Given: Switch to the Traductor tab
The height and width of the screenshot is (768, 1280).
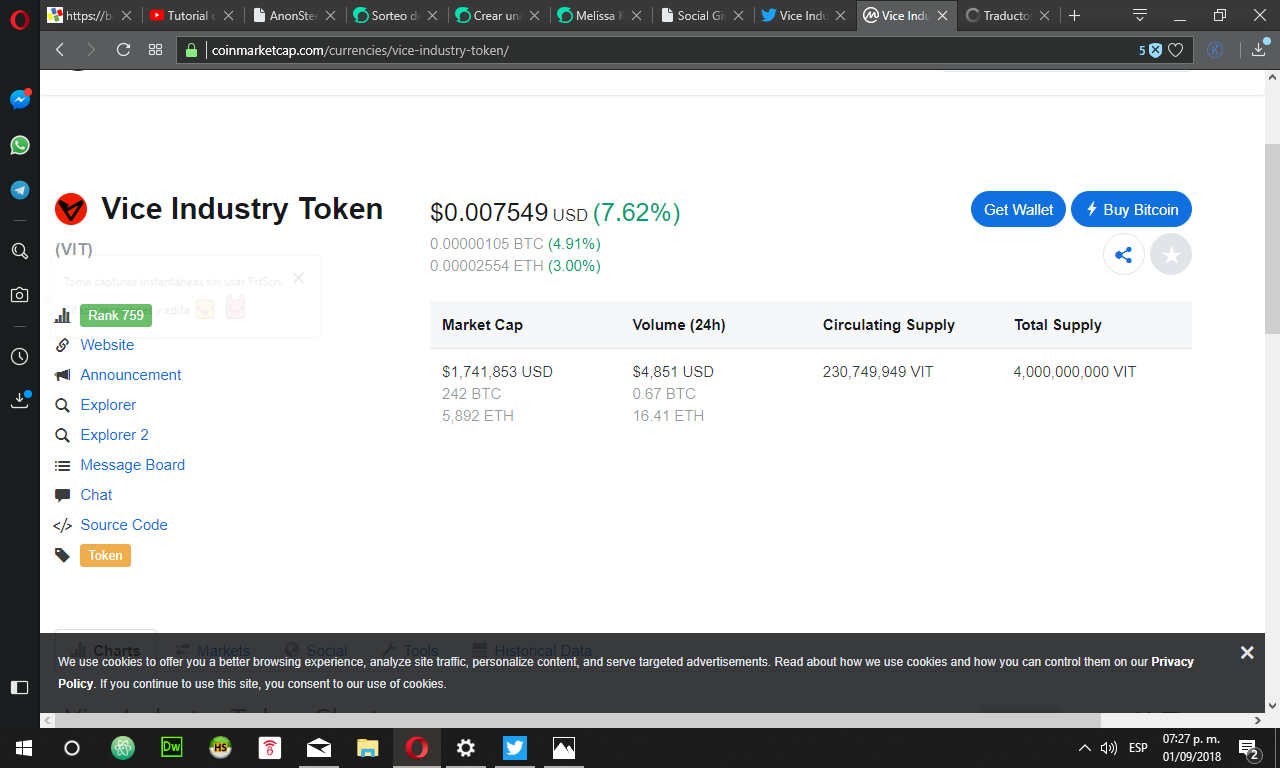Looking at the screenshot, I should click(1009, 15).
